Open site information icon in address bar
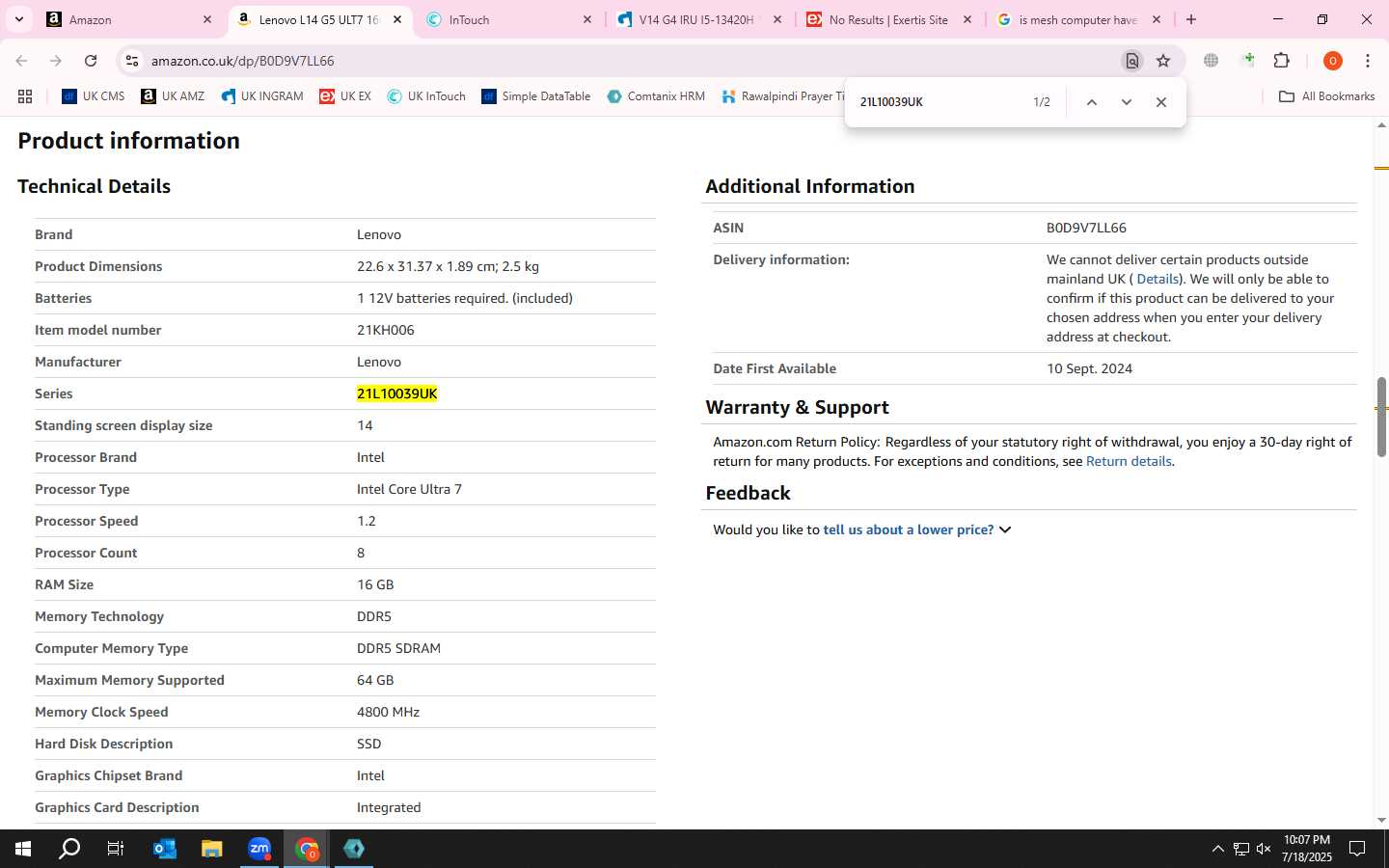 click(132, 61)
